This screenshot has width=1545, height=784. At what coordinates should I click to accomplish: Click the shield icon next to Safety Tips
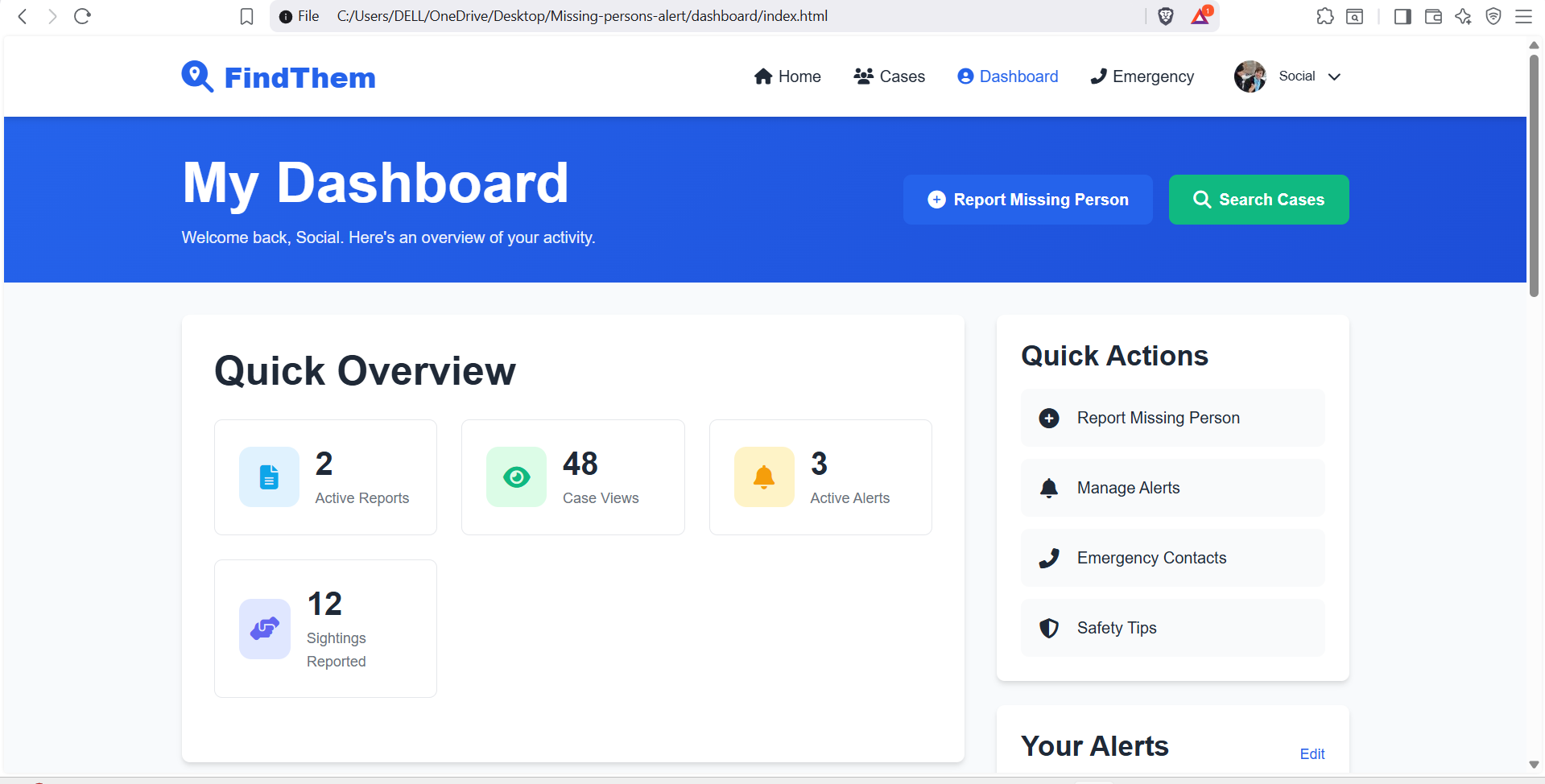click(x=1049, y=628)
